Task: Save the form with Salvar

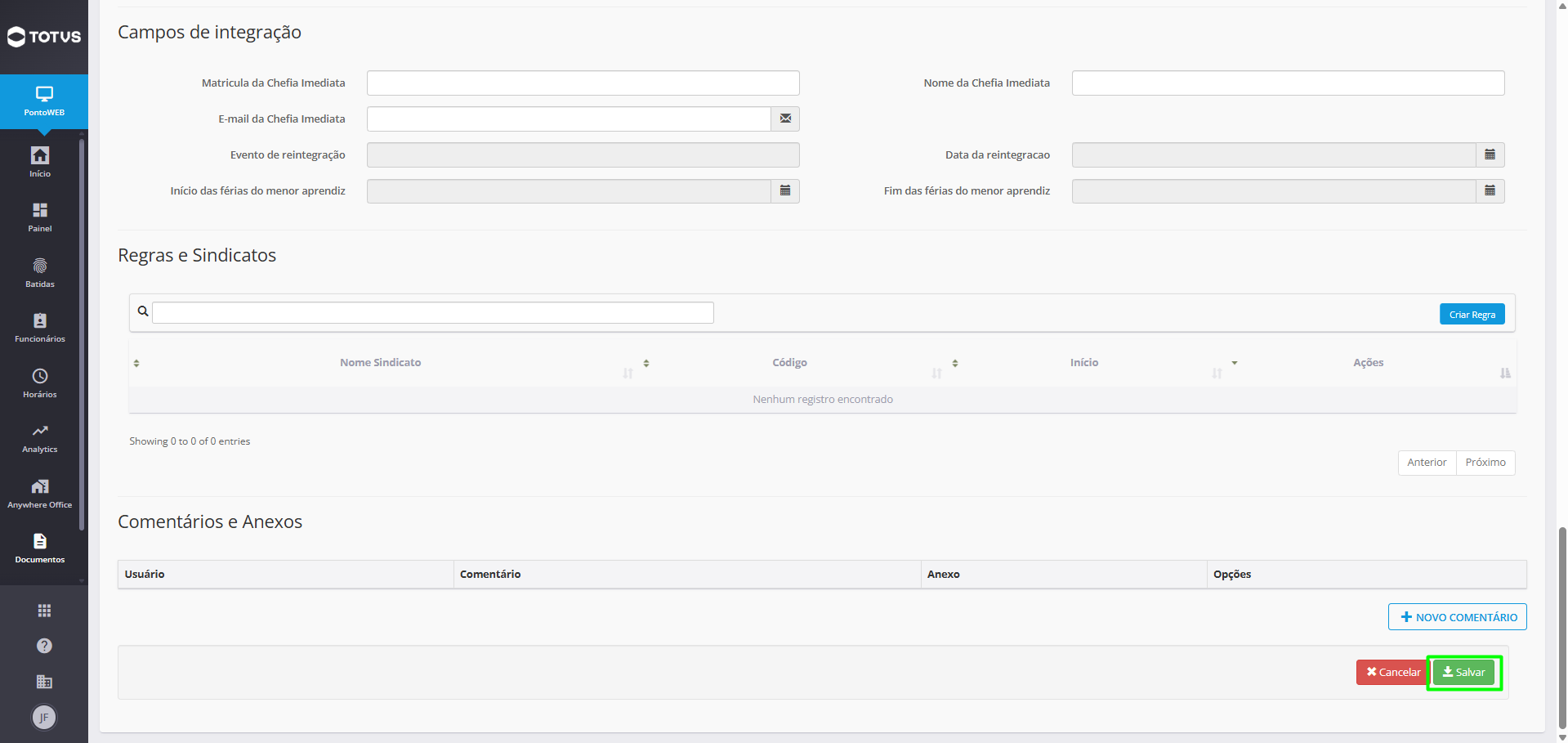Action: click(x=1463, y=672)
